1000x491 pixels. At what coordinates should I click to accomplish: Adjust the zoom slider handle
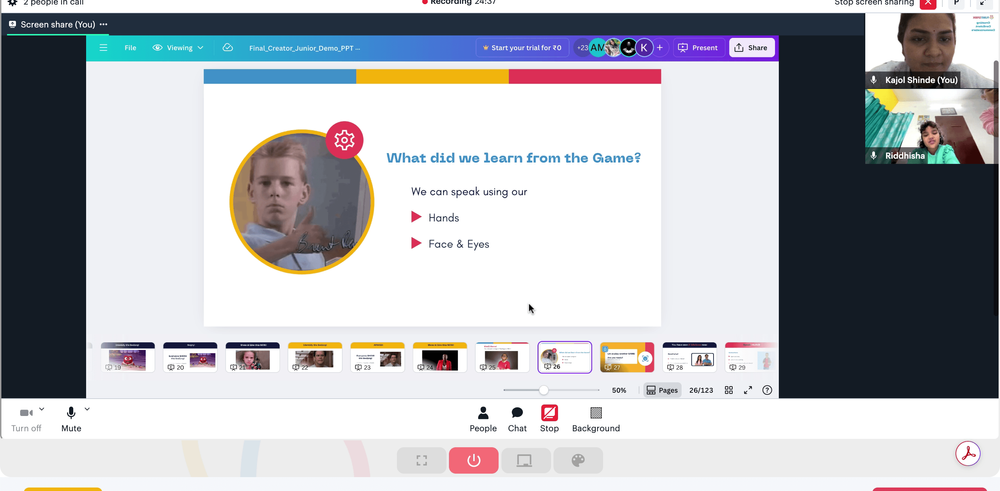[x=543, y=390]
